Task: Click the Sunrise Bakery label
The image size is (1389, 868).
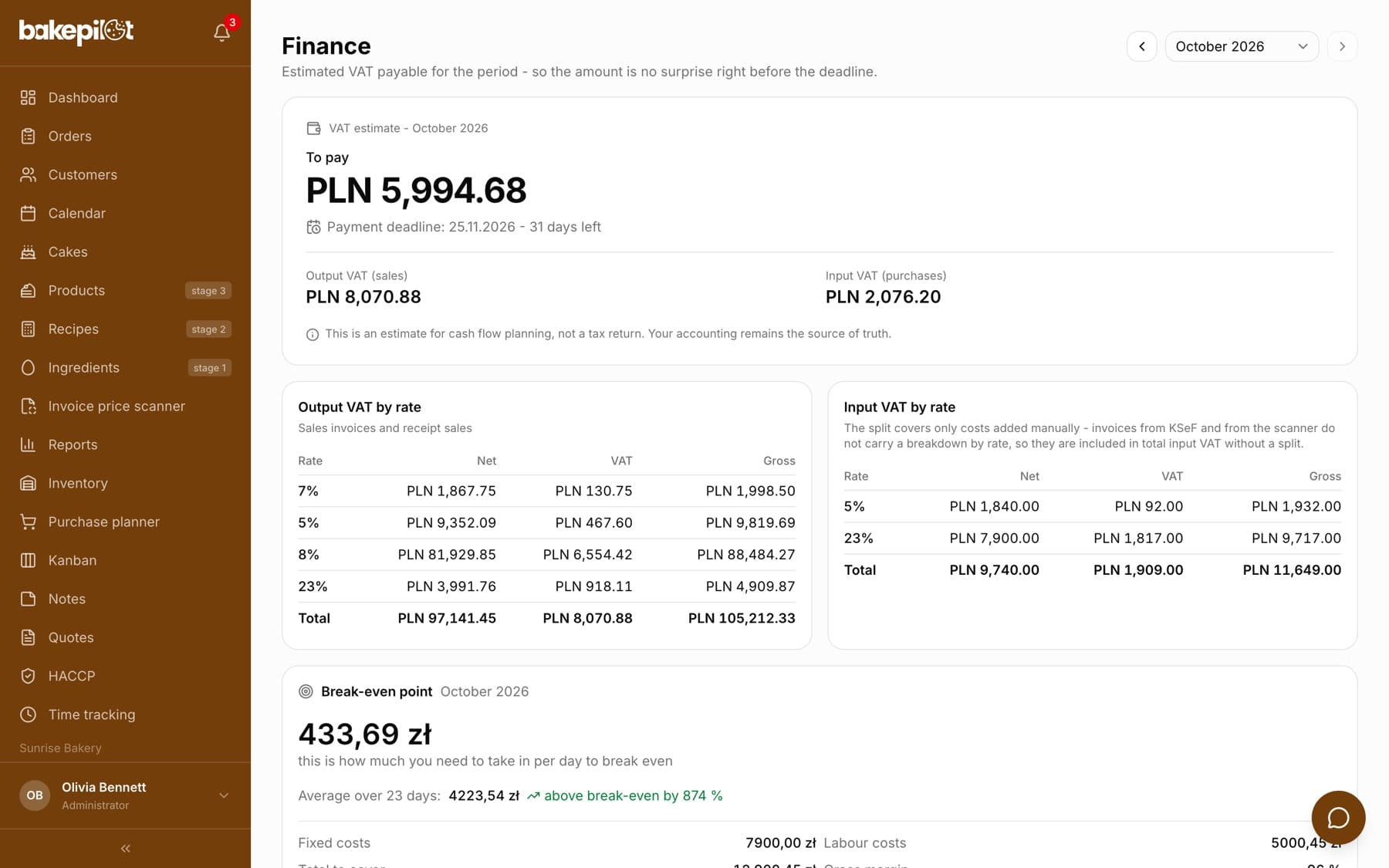Action: click(x=60, y=748)
